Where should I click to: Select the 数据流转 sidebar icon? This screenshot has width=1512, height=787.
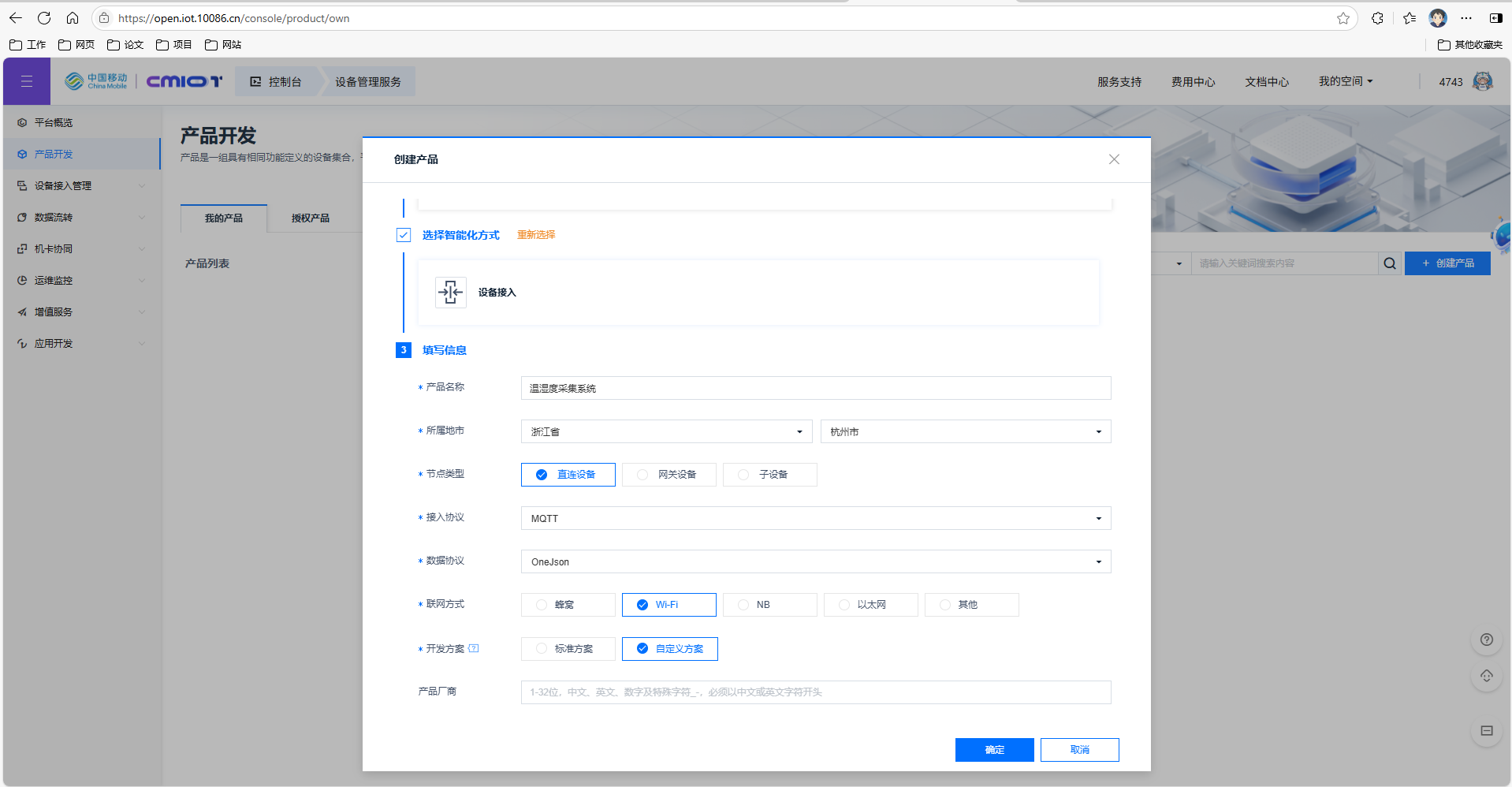tap(21, 217)
